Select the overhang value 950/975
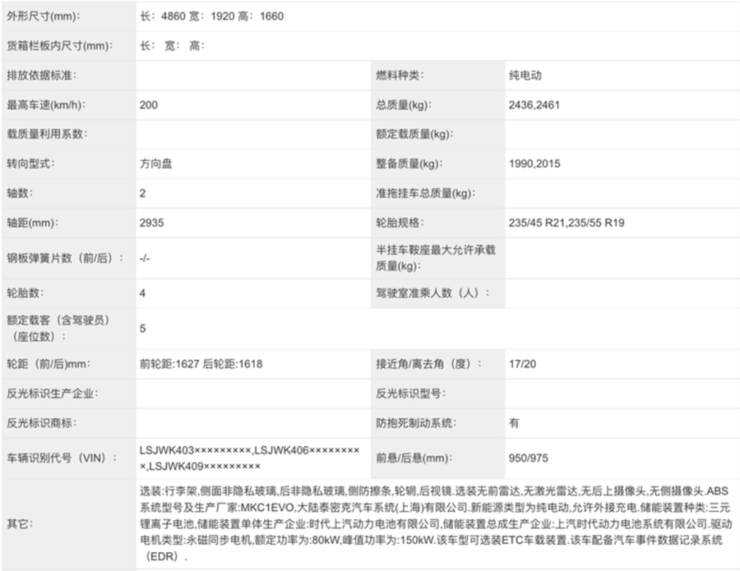This screenshot has width=740, height=571. point(529,458)
